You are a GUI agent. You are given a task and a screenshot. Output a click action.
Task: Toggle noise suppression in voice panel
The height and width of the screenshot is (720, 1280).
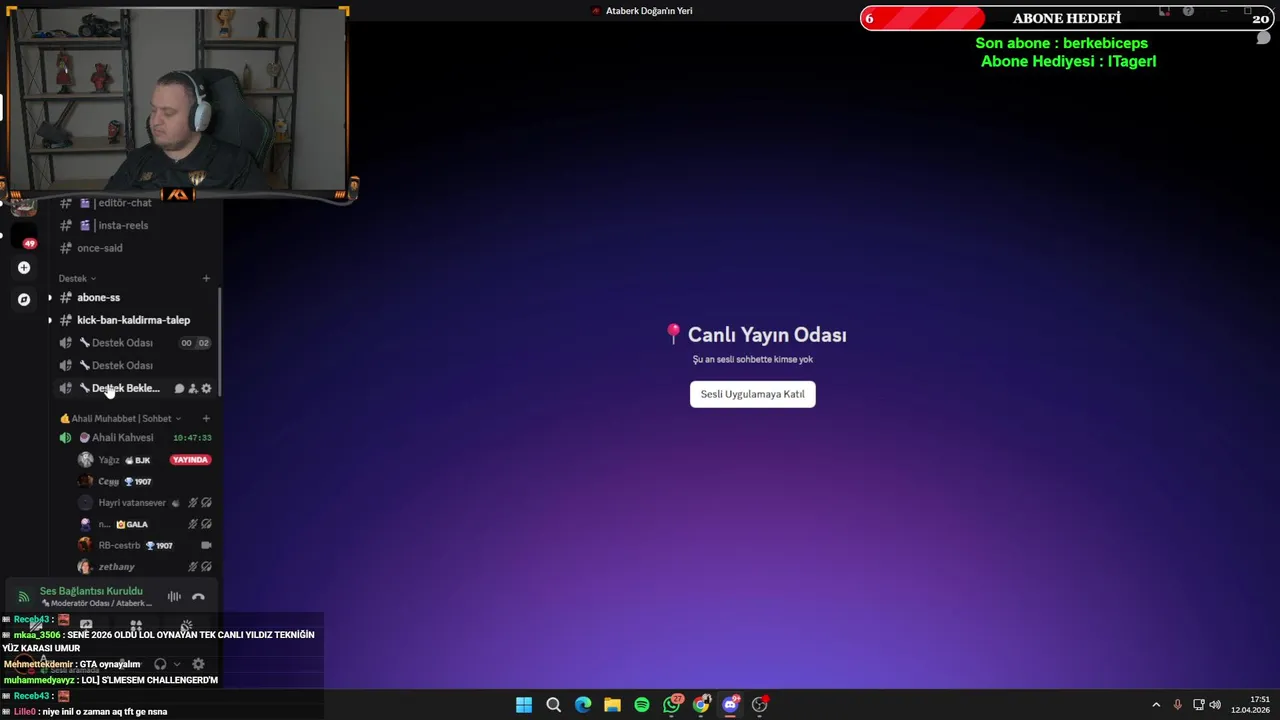[174, 597]
